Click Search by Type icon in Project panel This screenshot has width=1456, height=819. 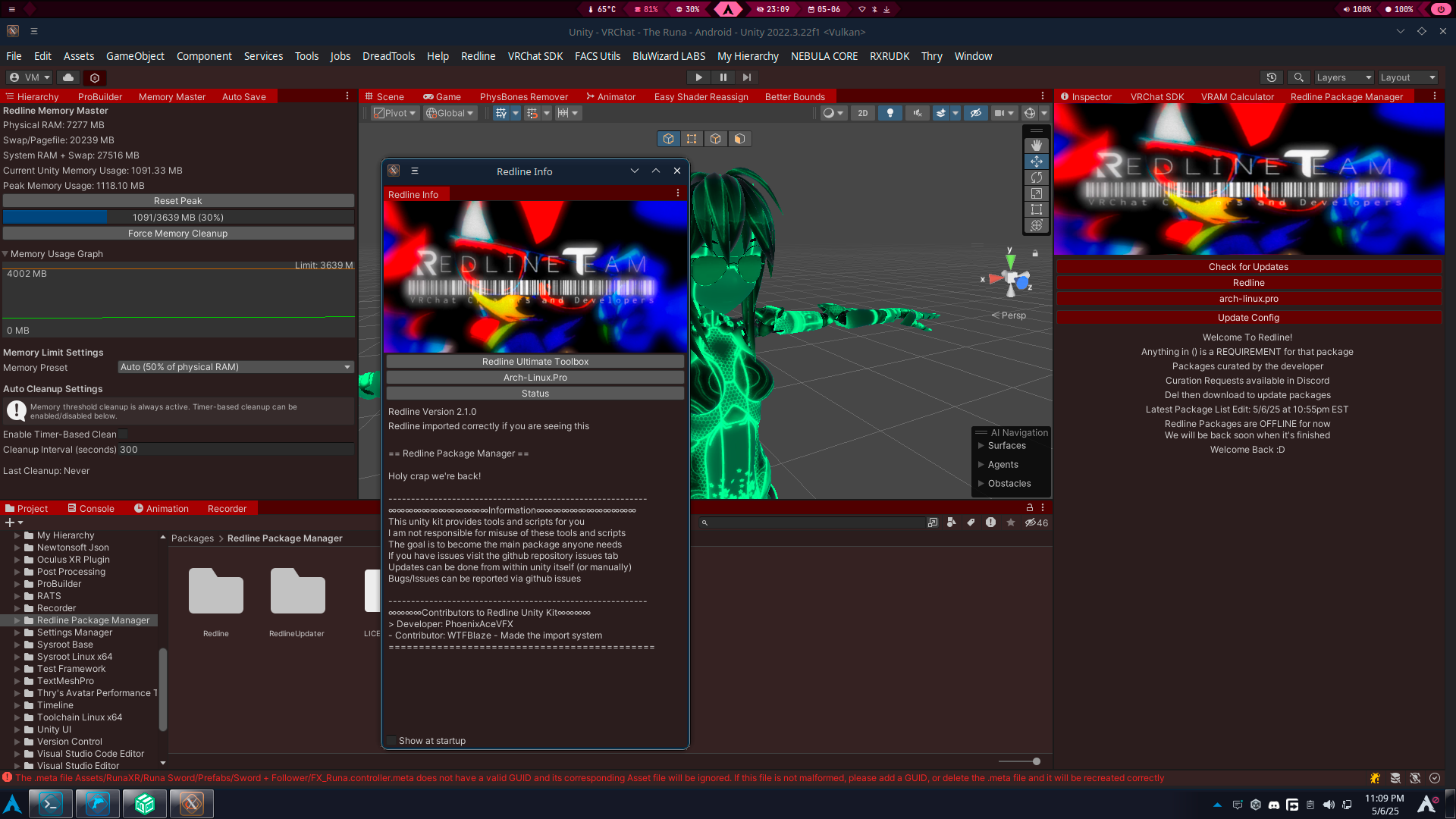click(x=952, y=522)
